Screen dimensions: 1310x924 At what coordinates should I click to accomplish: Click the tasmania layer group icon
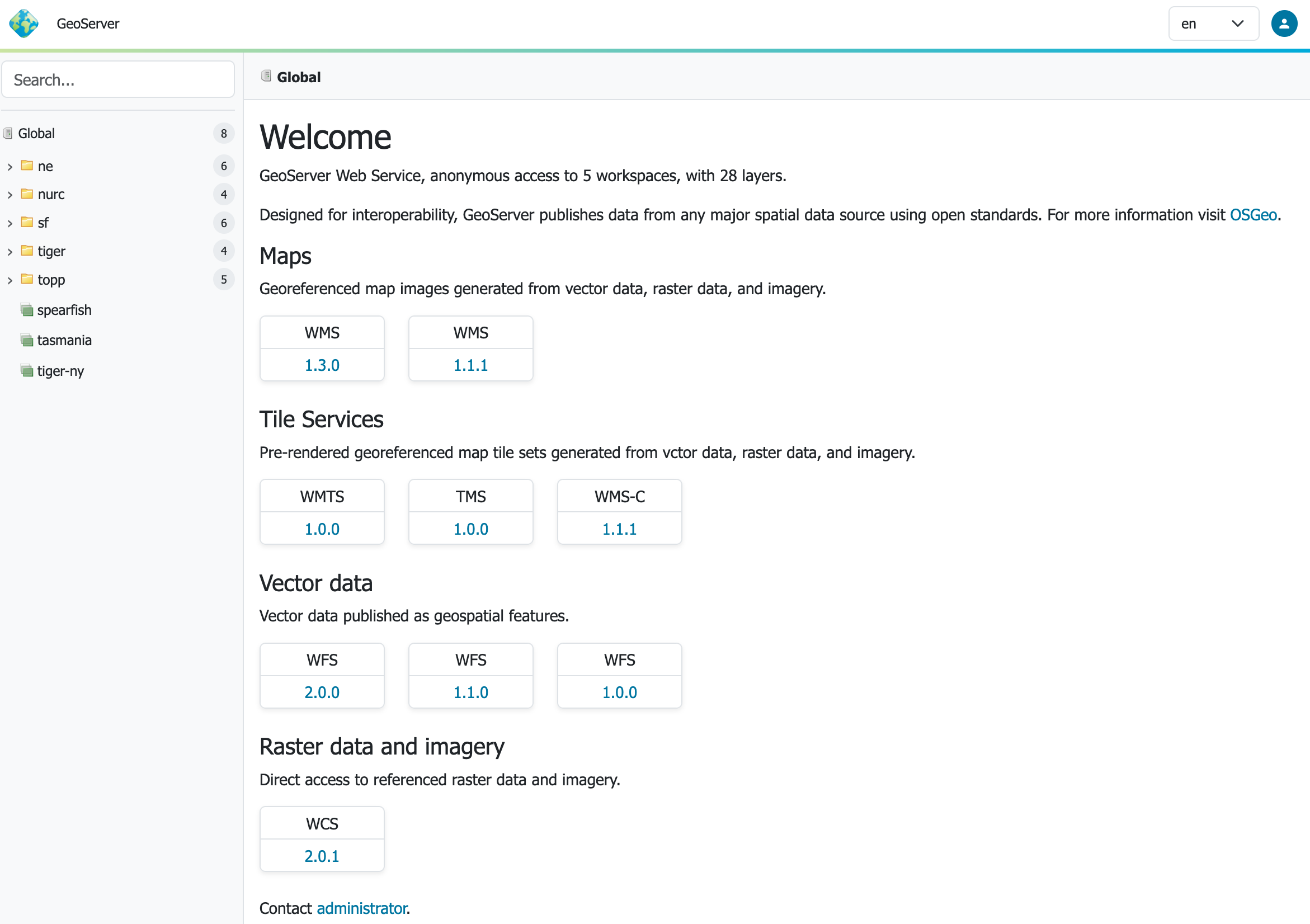[27, 341]
